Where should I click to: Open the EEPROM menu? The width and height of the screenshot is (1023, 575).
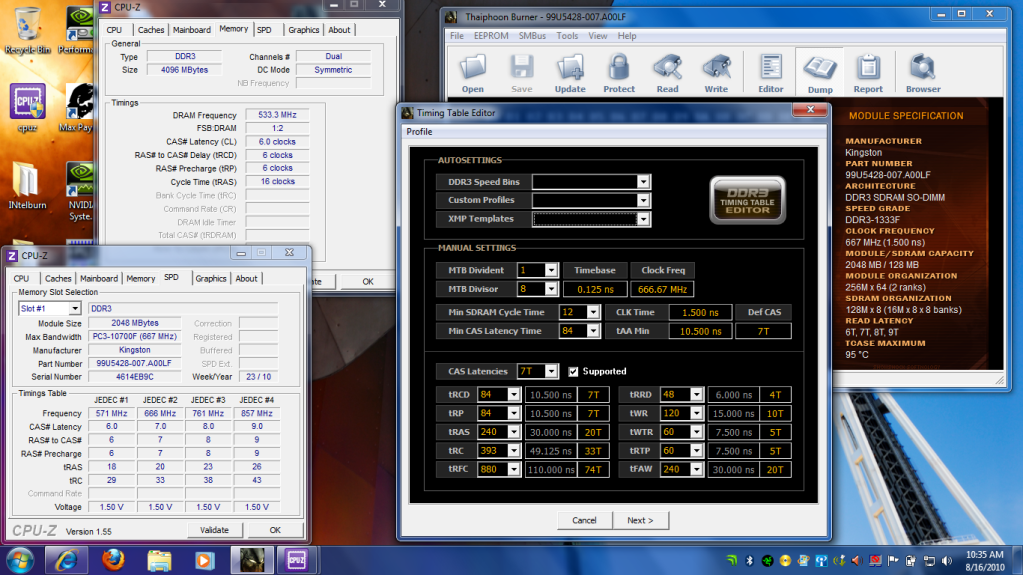tap(491, 36)
